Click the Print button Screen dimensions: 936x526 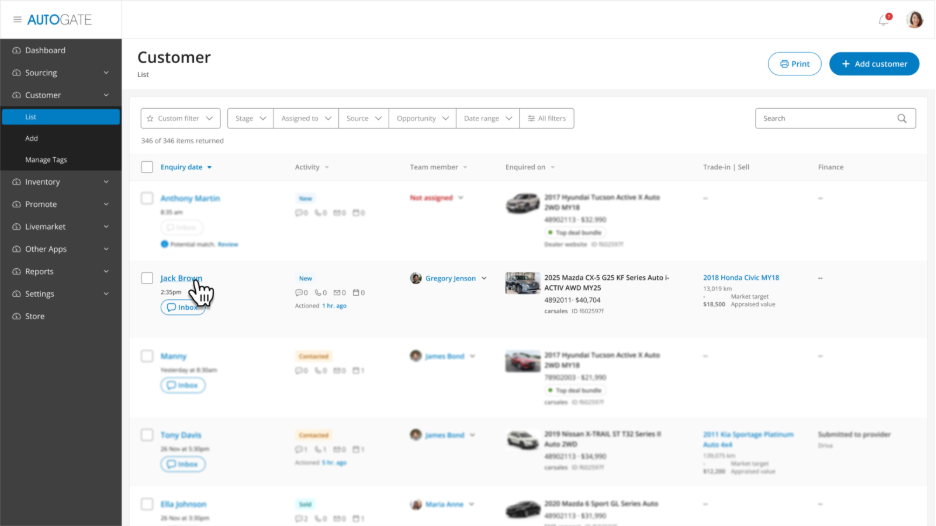coord(794,64)
